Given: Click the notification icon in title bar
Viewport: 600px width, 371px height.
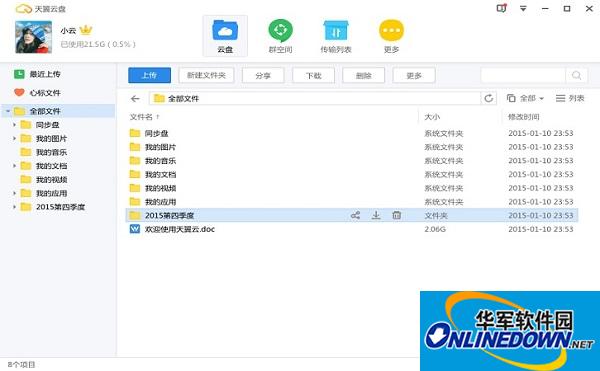Looking at the screenshot, I should (x=501, y=8).
